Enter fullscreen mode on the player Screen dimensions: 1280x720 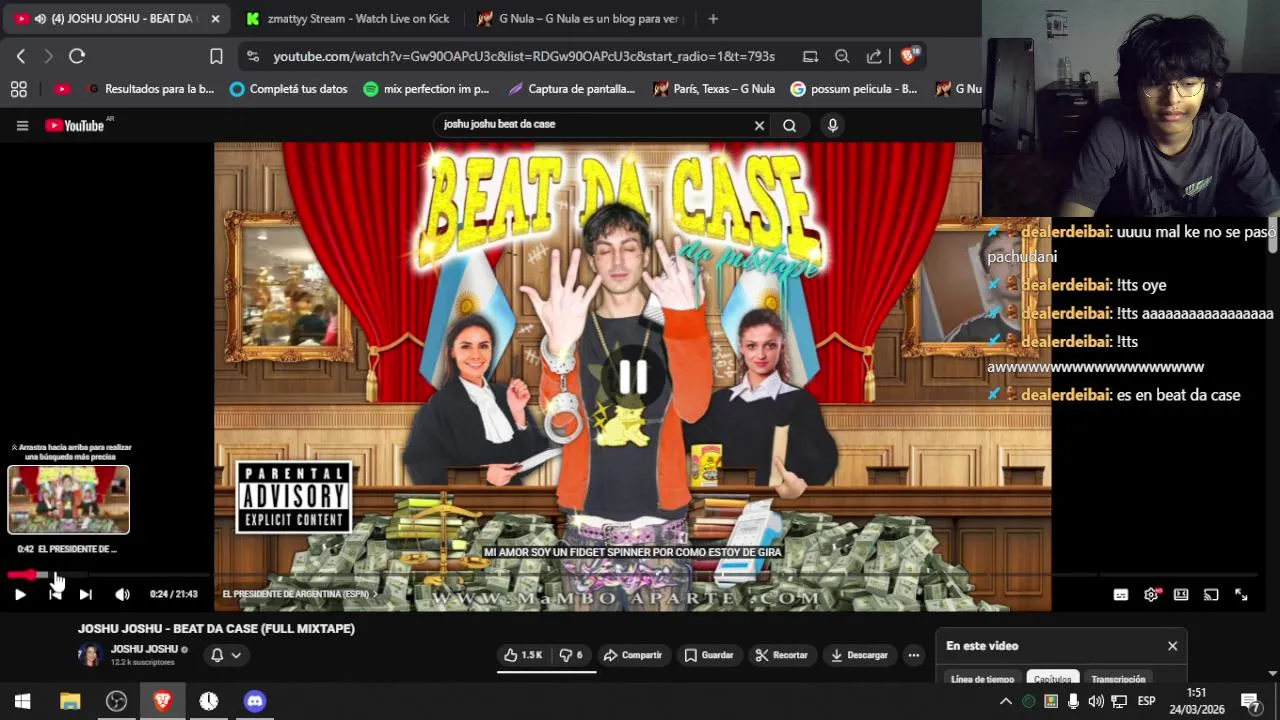coord(1241,594)
